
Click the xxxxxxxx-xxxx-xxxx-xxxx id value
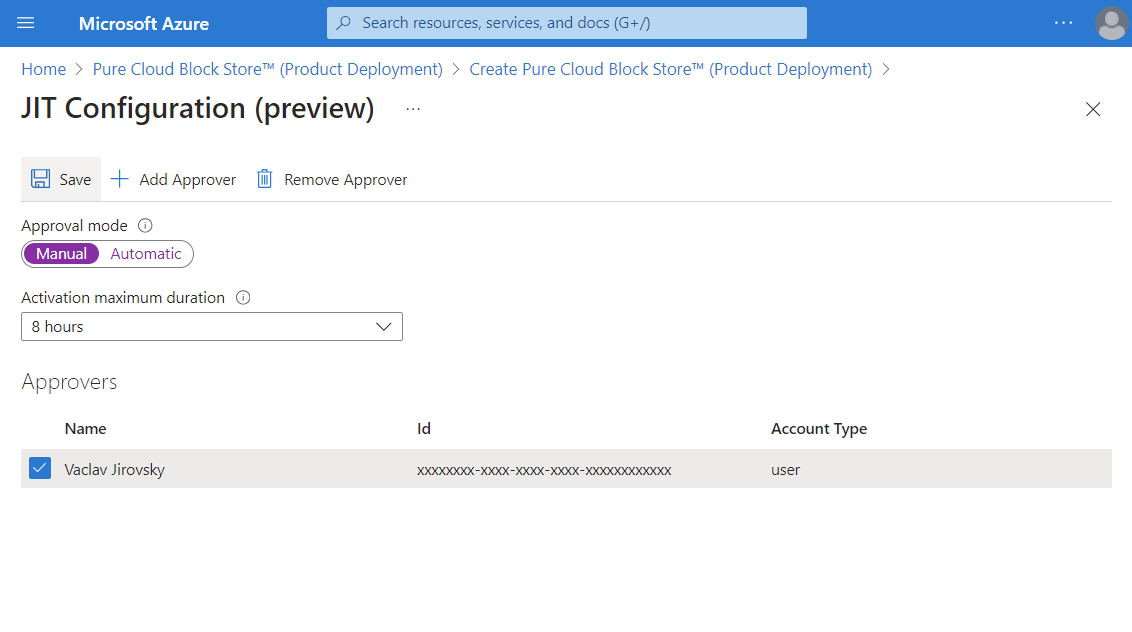(x=544, y=470)
